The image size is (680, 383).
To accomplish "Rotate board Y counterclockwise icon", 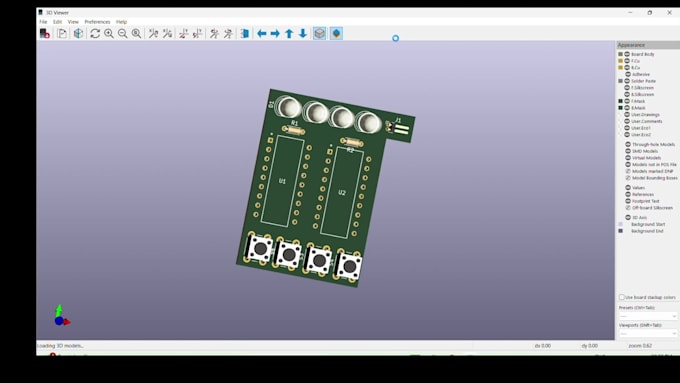I will (x=198, y=33).
